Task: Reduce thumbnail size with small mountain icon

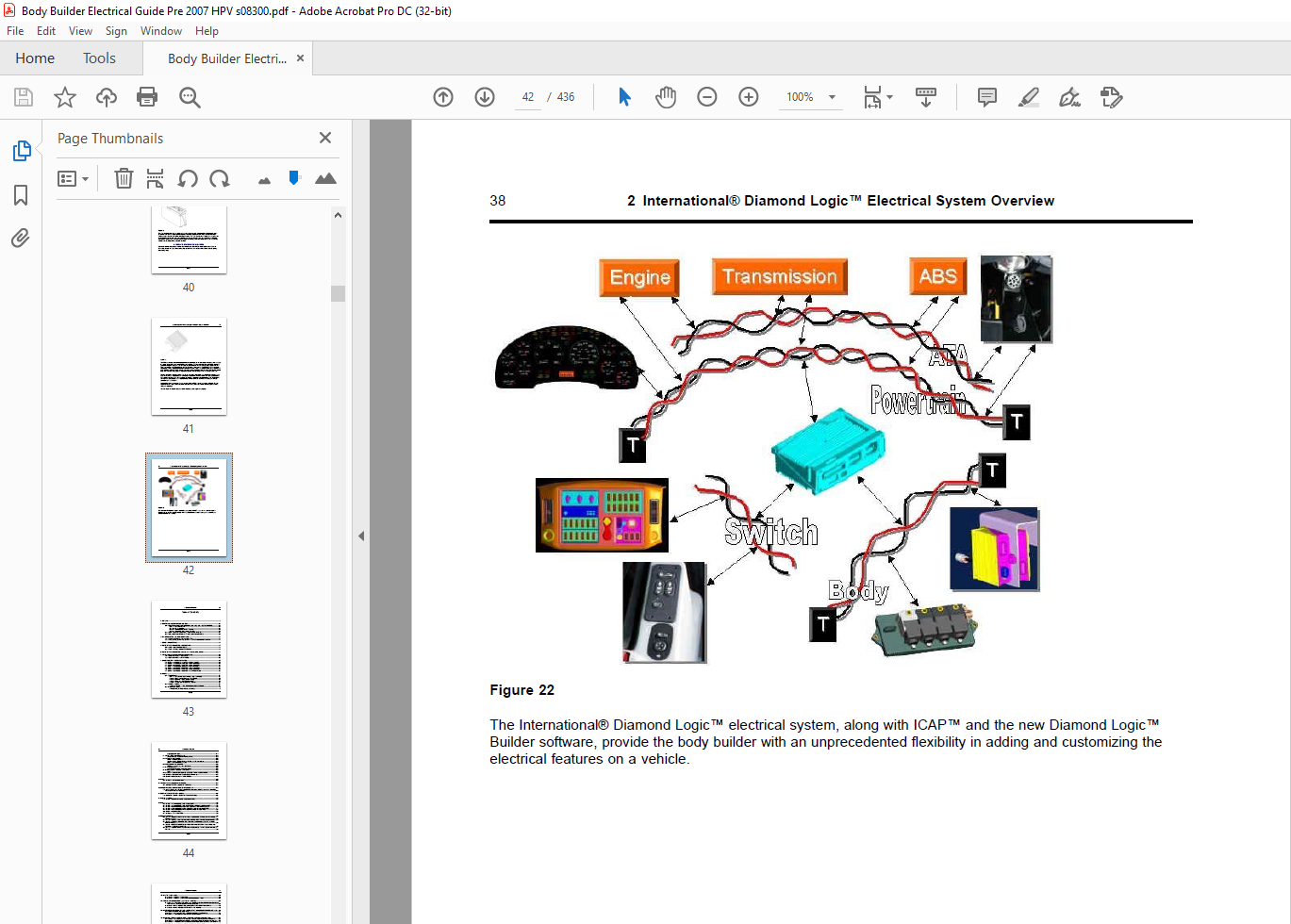Action: point(264,180)
